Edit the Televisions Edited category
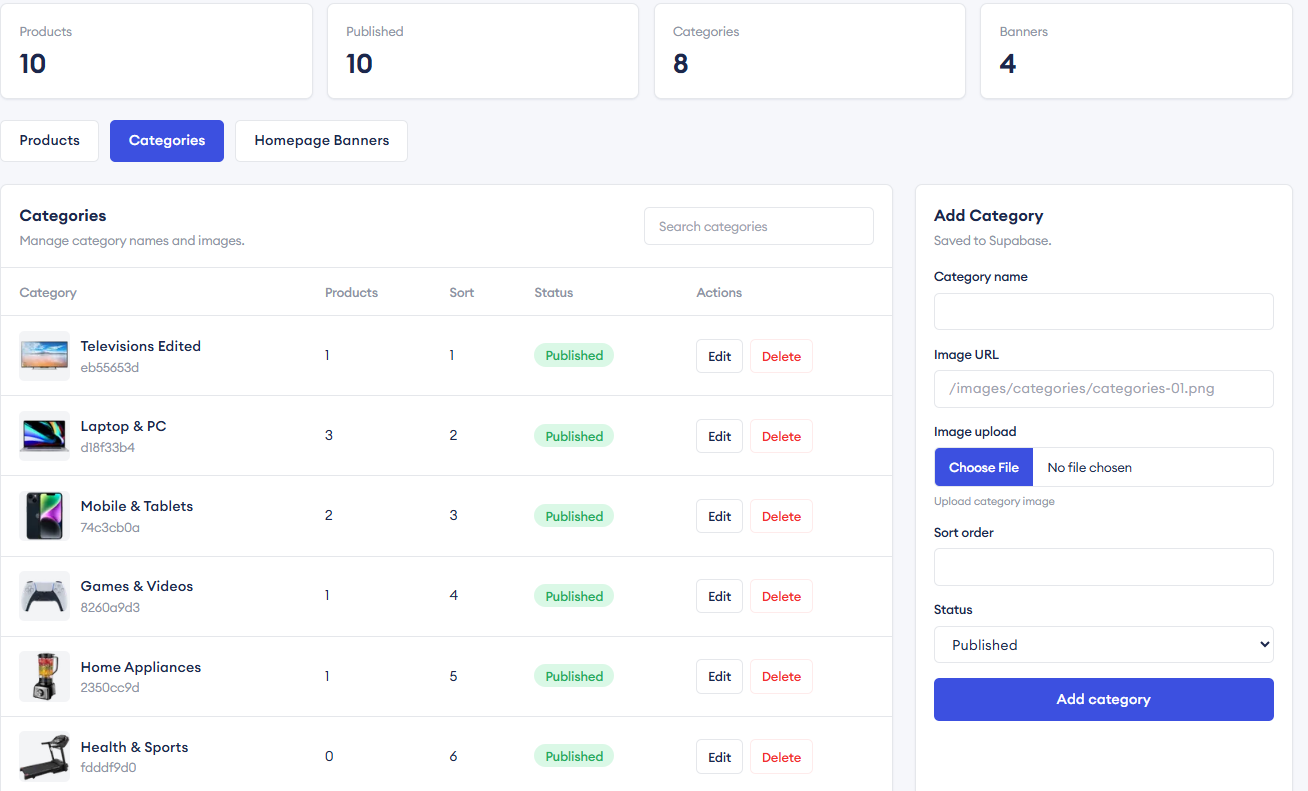 pos(719,356)
